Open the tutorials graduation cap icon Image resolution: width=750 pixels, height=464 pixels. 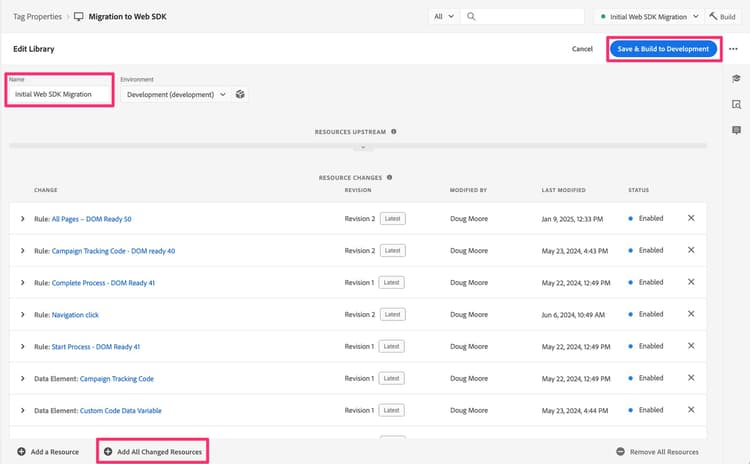click(736, 78)
